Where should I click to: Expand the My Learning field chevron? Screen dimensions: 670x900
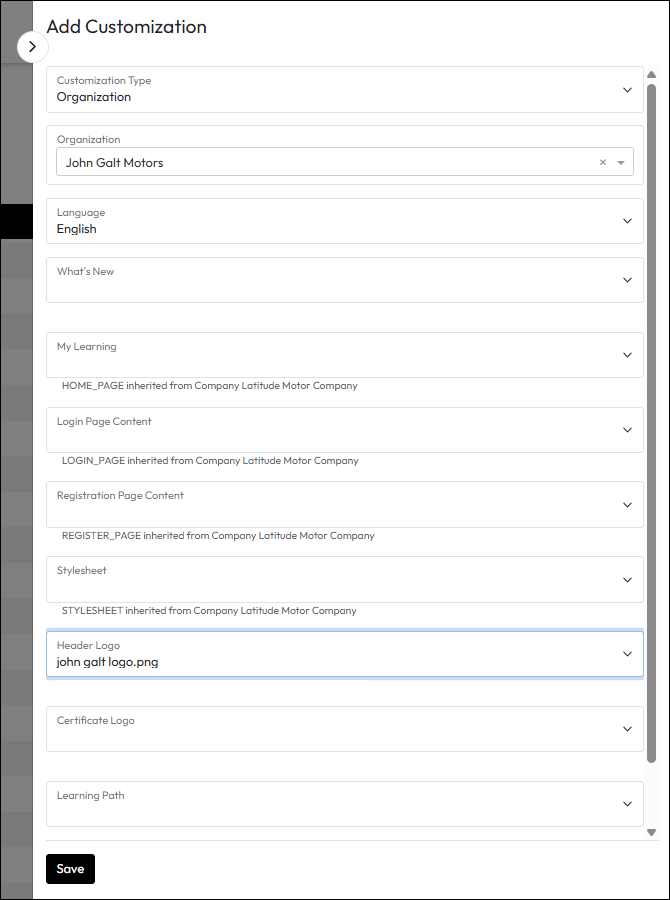point(627,355)
